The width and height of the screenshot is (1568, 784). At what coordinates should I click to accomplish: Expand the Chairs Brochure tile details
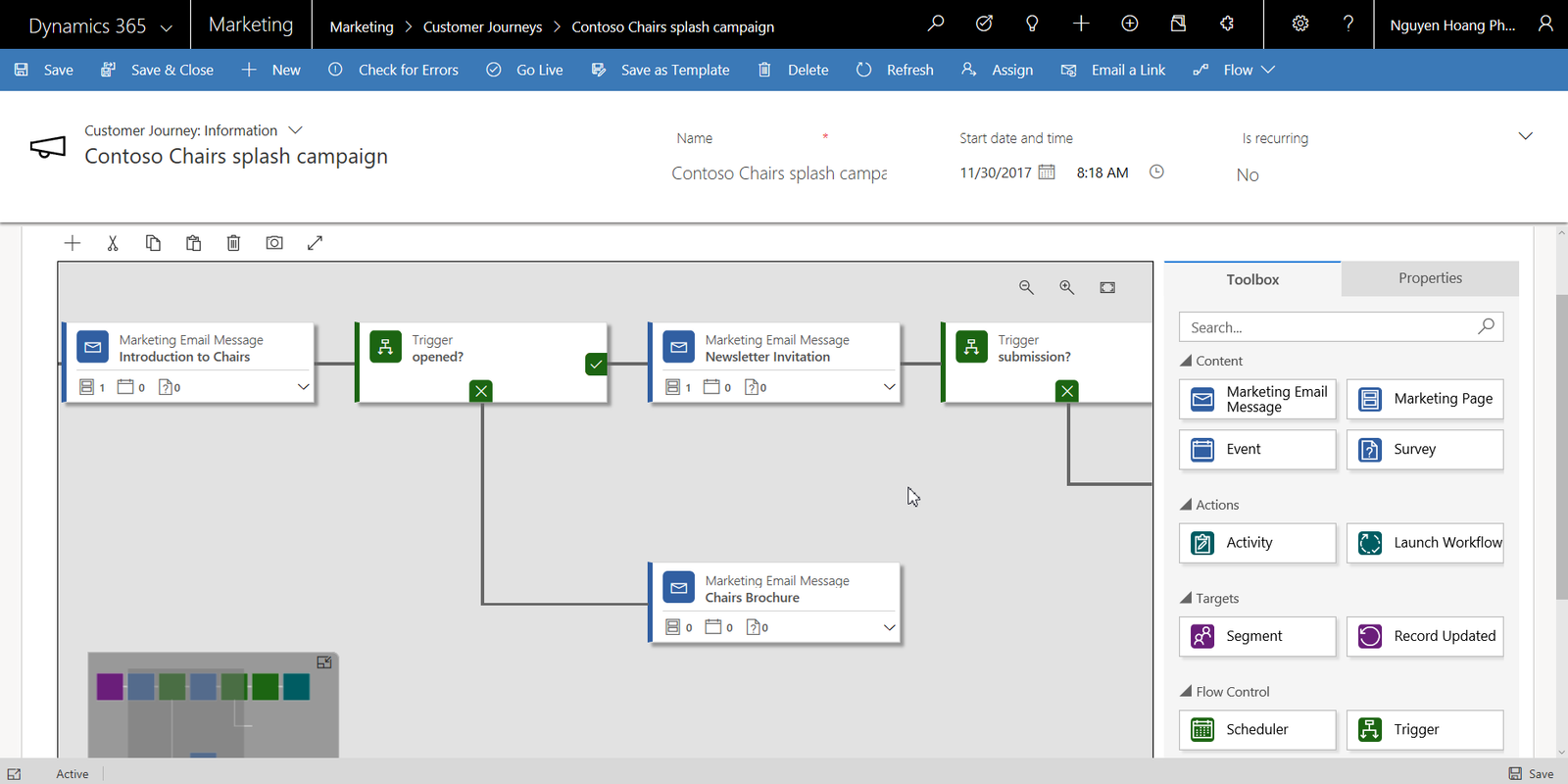click(889, 627)
